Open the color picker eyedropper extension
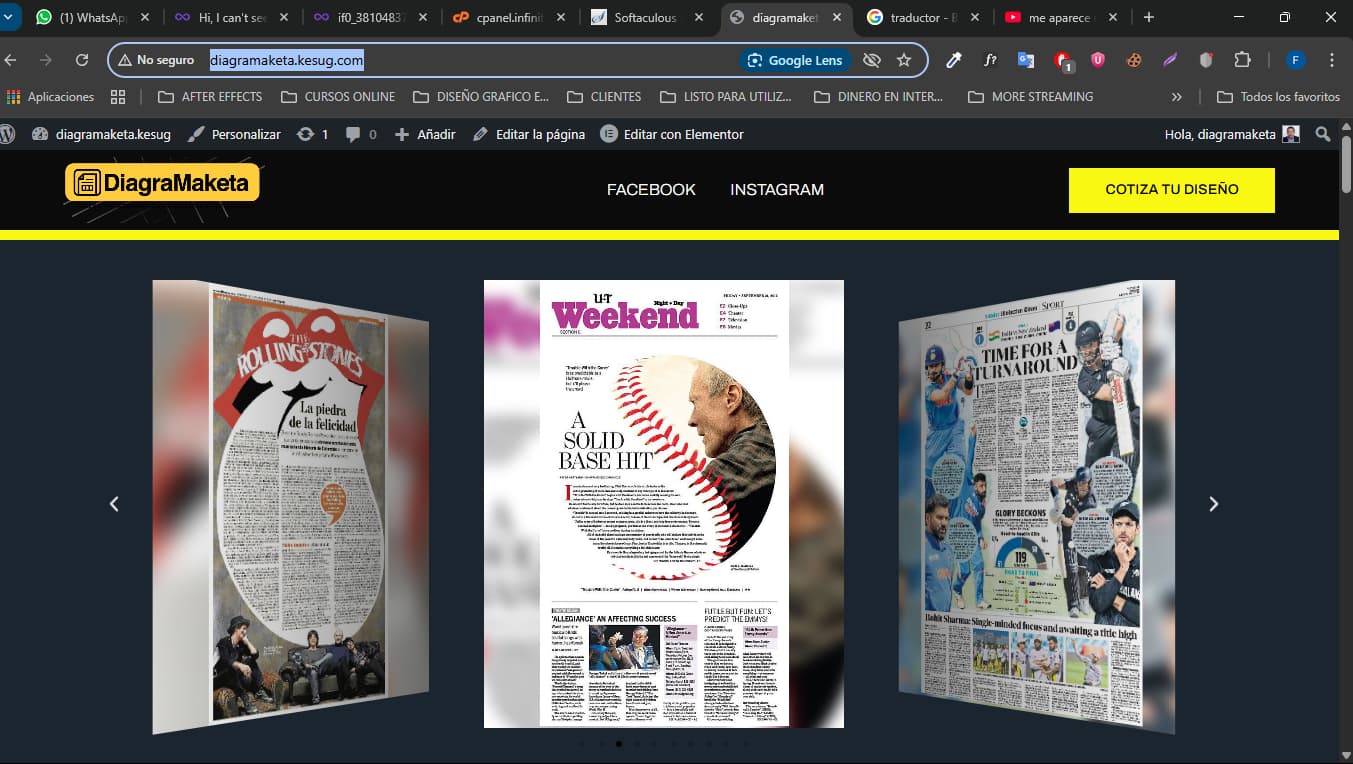 tap(954, 60)
